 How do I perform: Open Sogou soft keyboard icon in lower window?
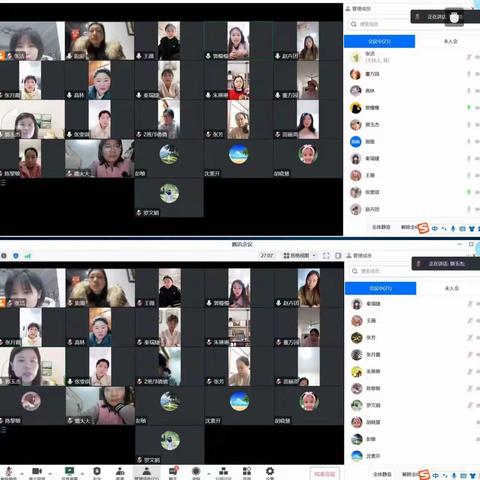pyautogui.click(x=463, y=476)
